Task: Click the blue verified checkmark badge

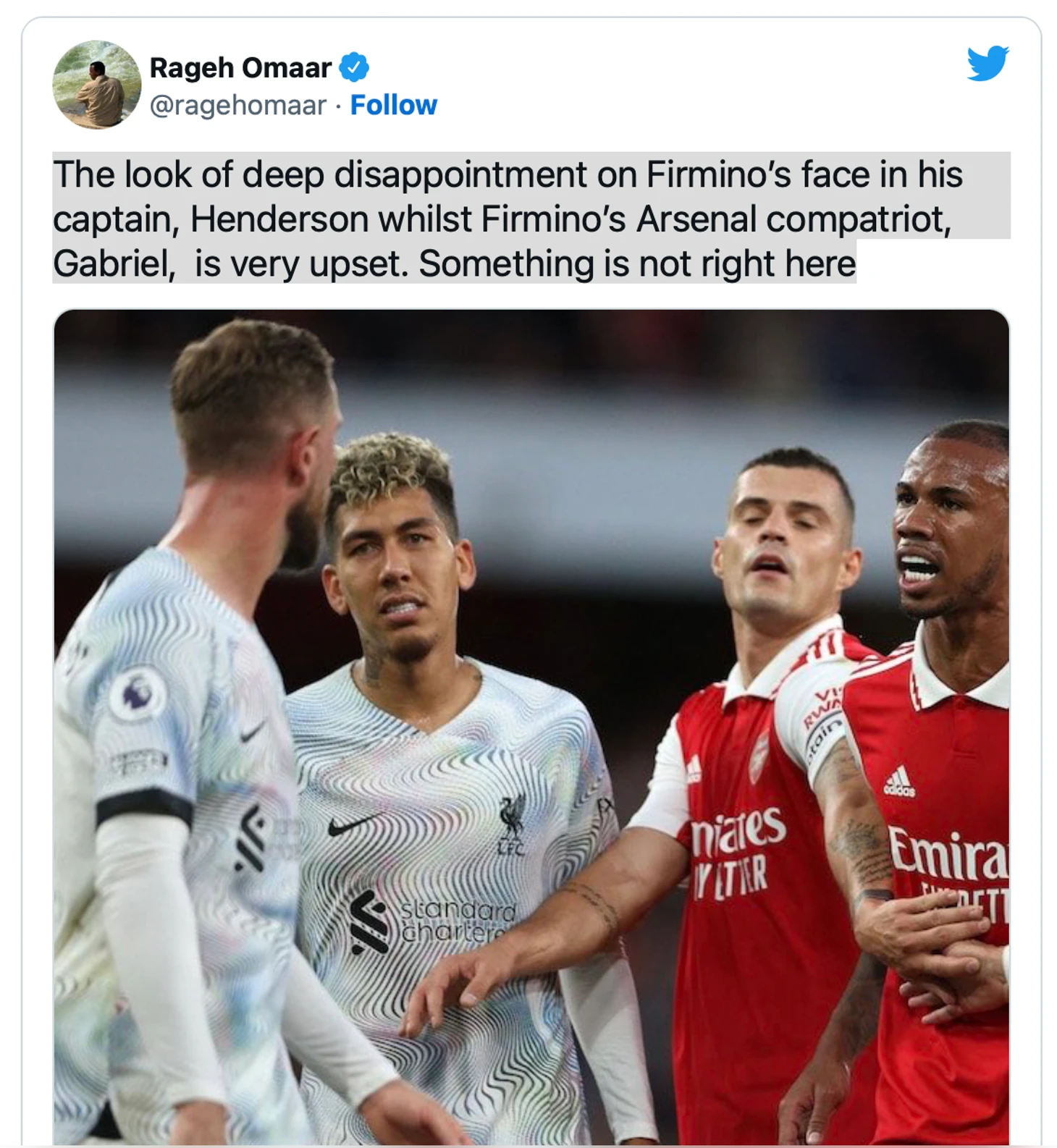Action: coord(354,67)
